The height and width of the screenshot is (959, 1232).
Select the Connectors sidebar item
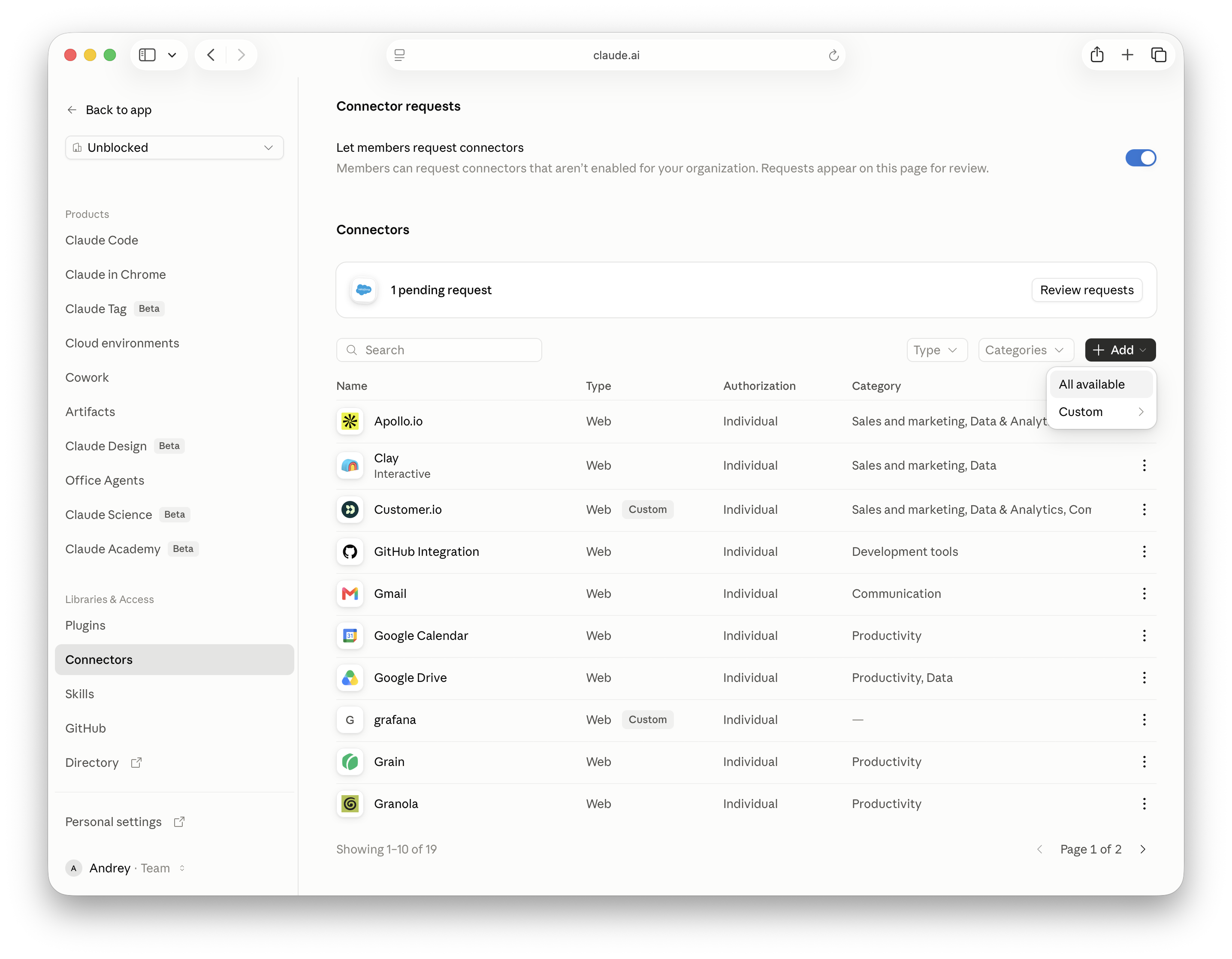click(174, 660)
